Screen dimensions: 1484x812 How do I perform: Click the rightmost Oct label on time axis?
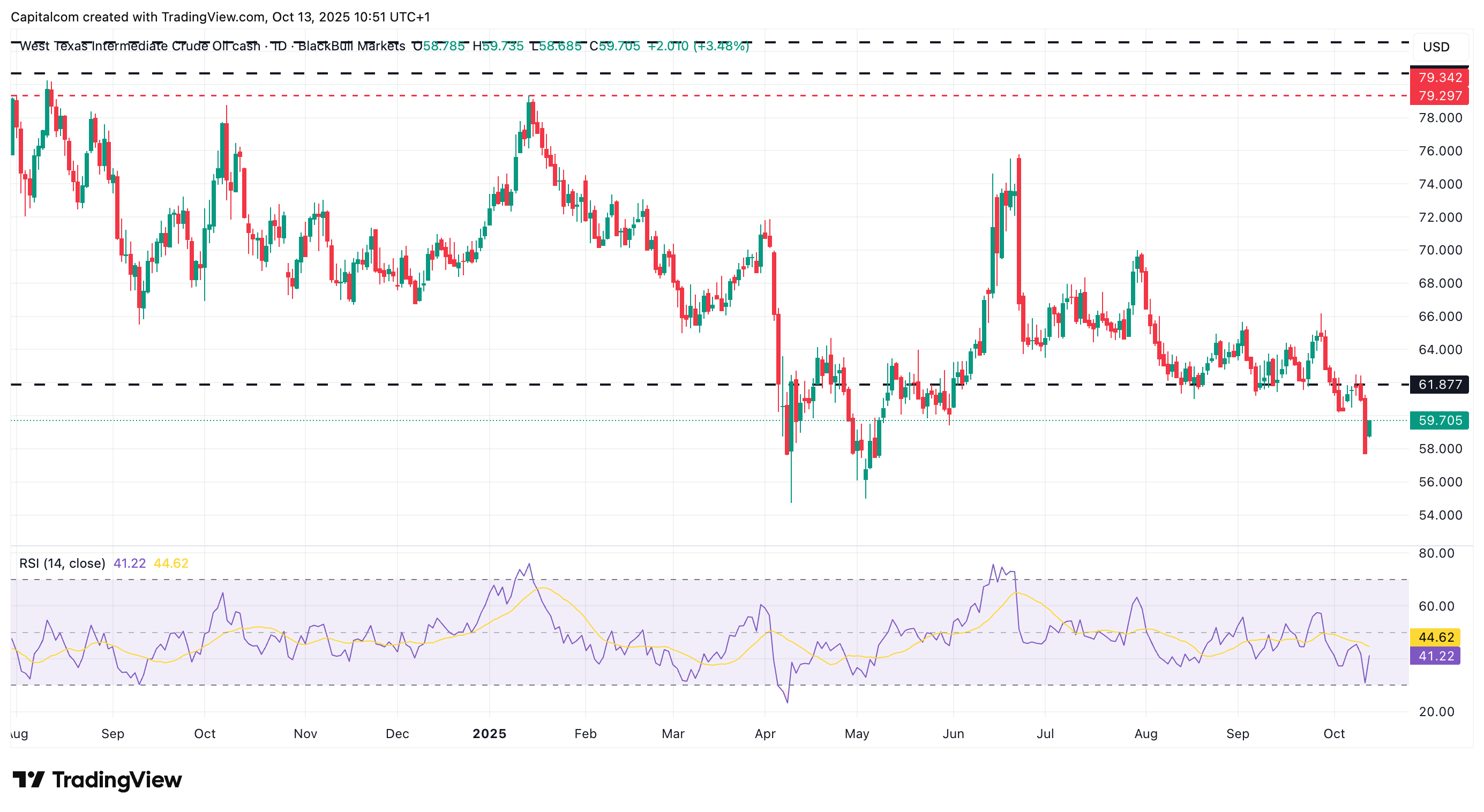pos(1333,734)
